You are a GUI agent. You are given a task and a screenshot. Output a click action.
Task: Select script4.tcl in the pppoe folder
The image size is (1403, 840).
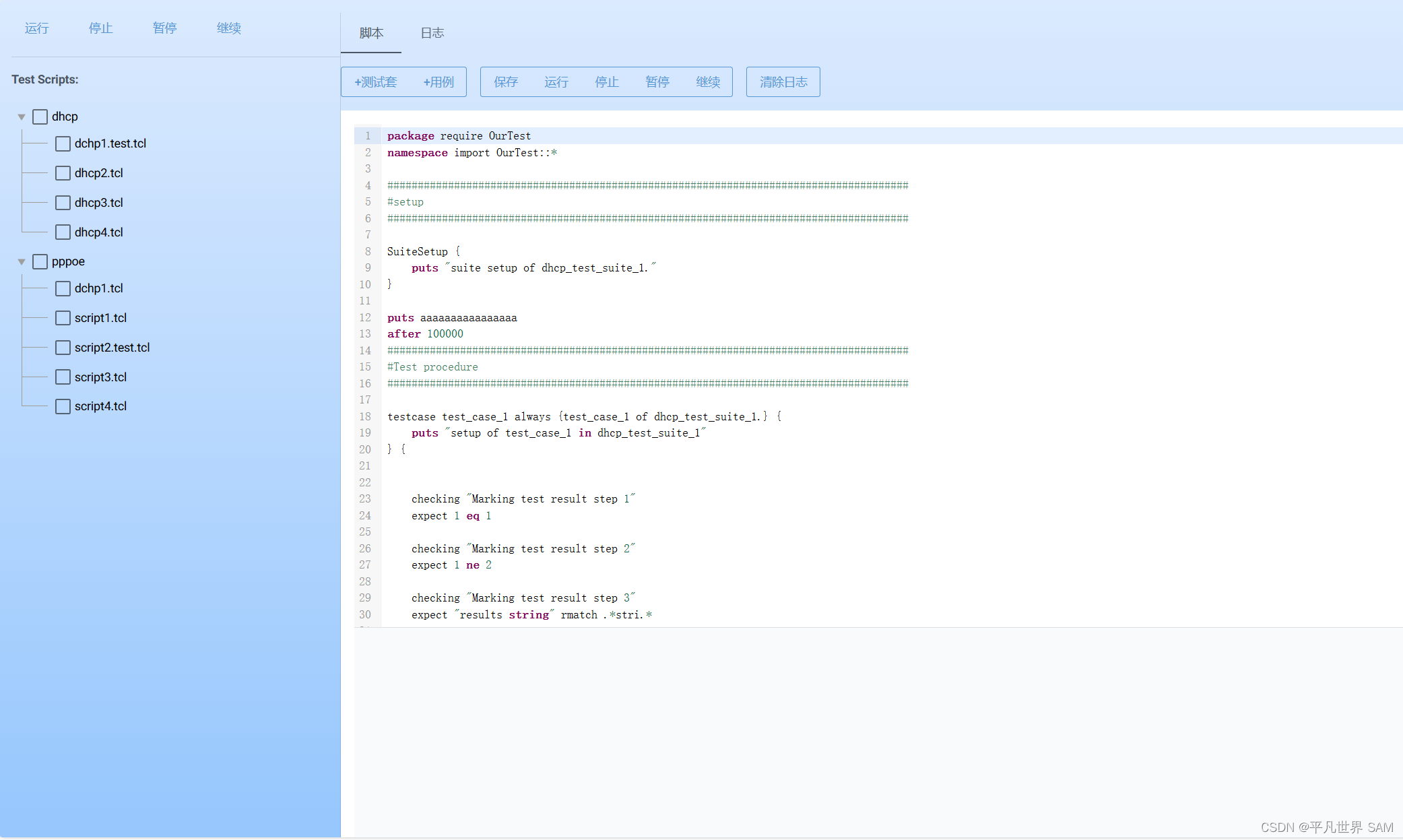click(100, 407)
